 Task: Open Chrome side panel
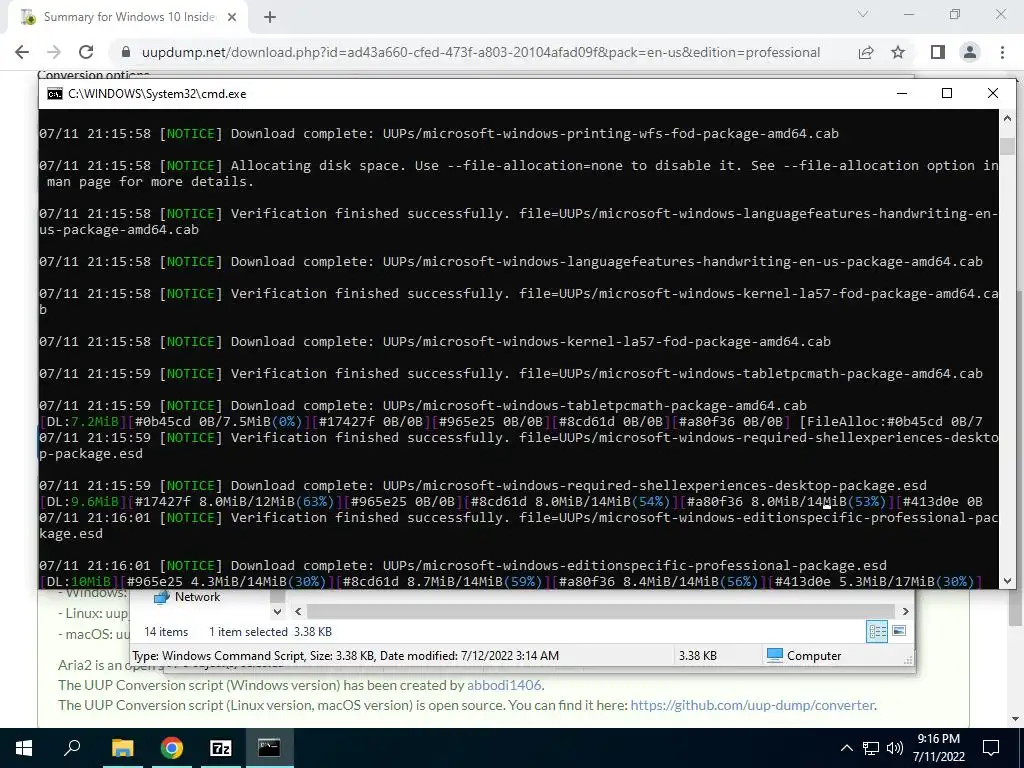pos(938,52)
